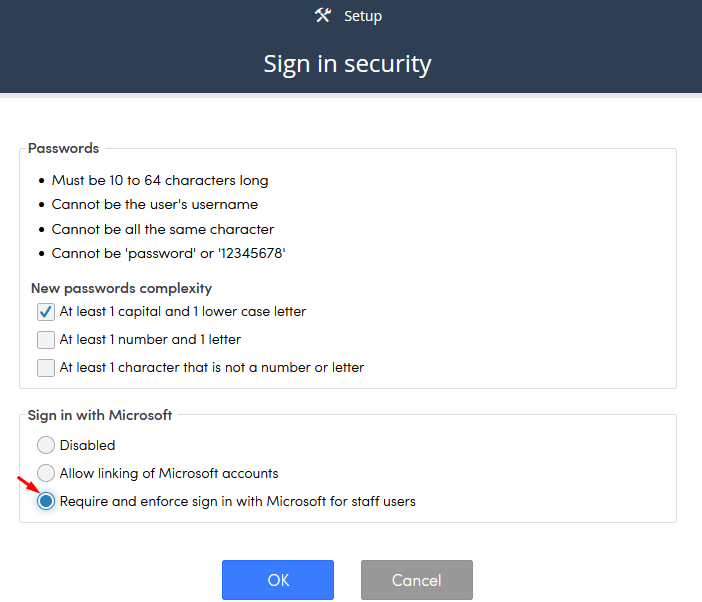Image resolution: width=702 pixels, height=602 pixels.
Task: Click the red arrow annotation near the radio button
Action: click(x=29, y=485)
